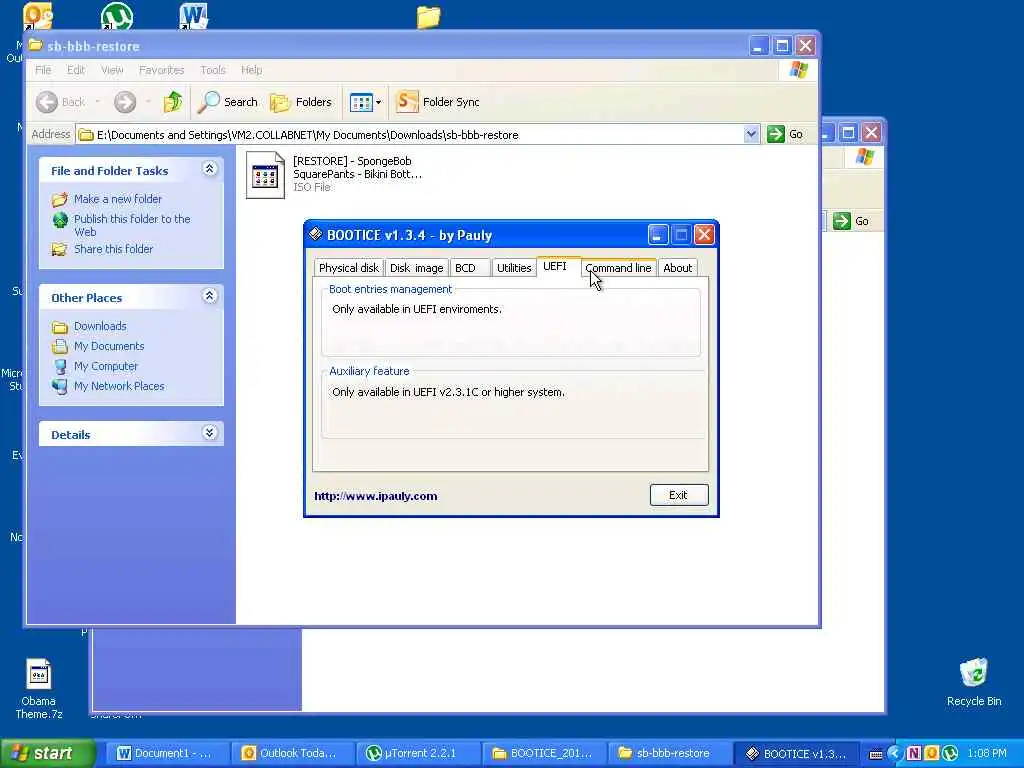Screen dimensions: 1024x768
Task: Open the Forward history dropdown arrow
Action: 148,102
